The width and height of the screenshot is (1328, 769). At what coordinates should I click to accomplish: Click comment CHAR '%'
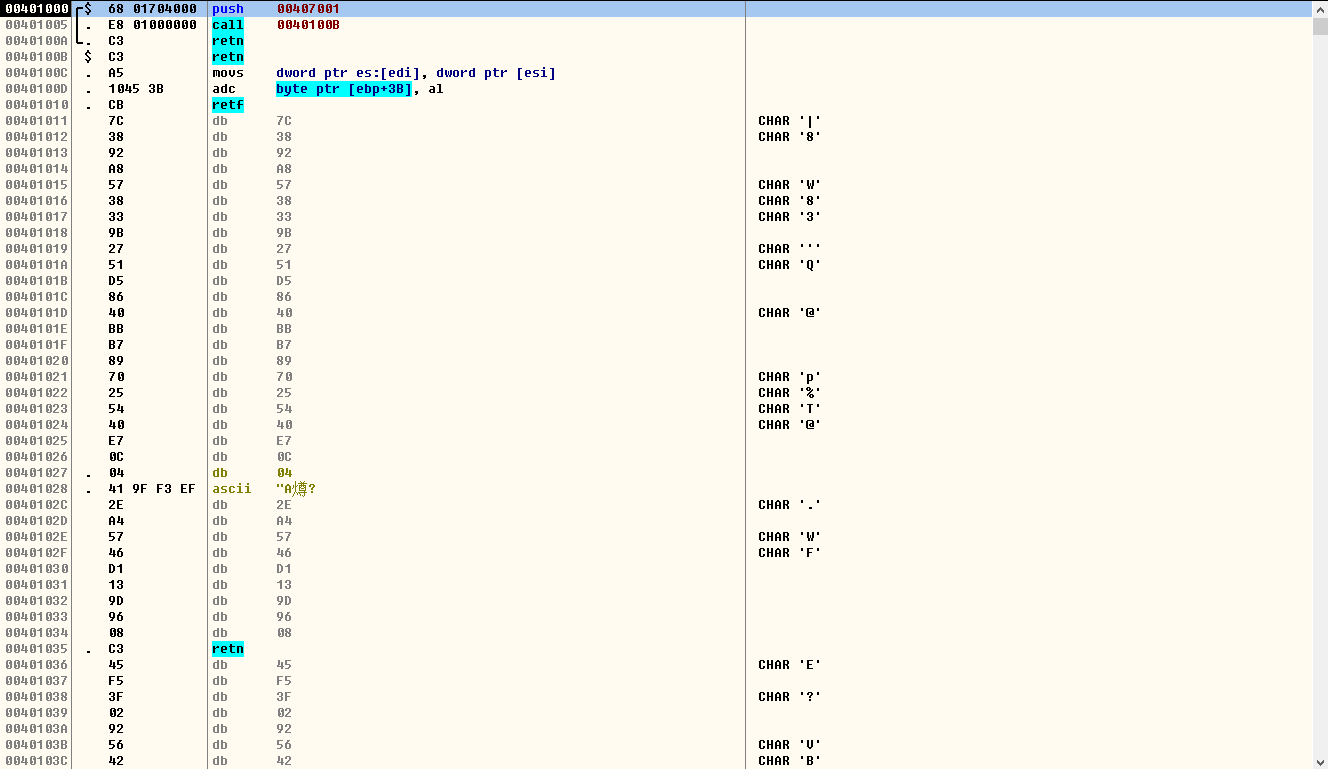[789, 393]
